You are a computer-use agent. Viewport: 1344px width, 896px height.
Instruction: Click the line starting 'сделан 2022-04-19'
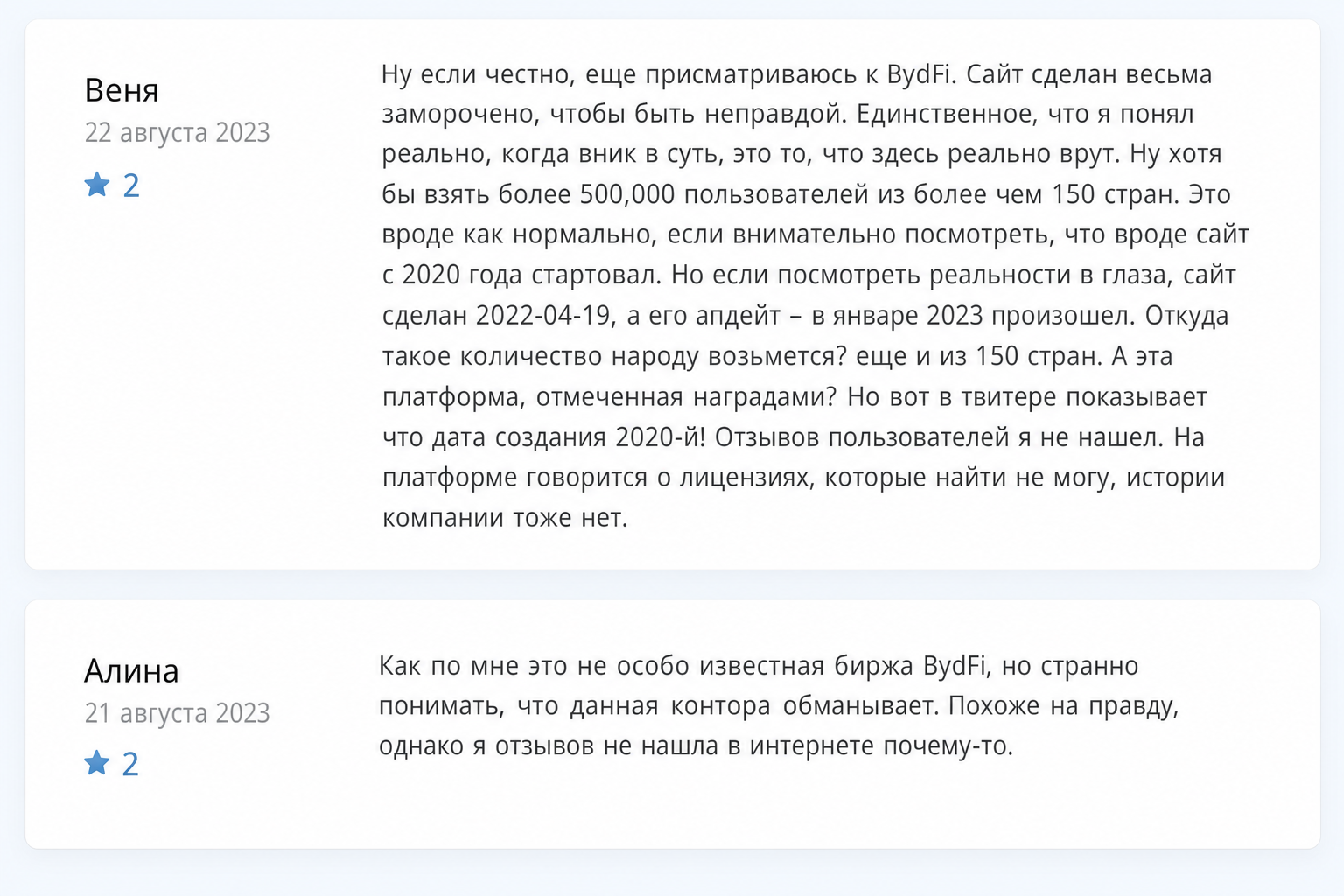[805, 316]
